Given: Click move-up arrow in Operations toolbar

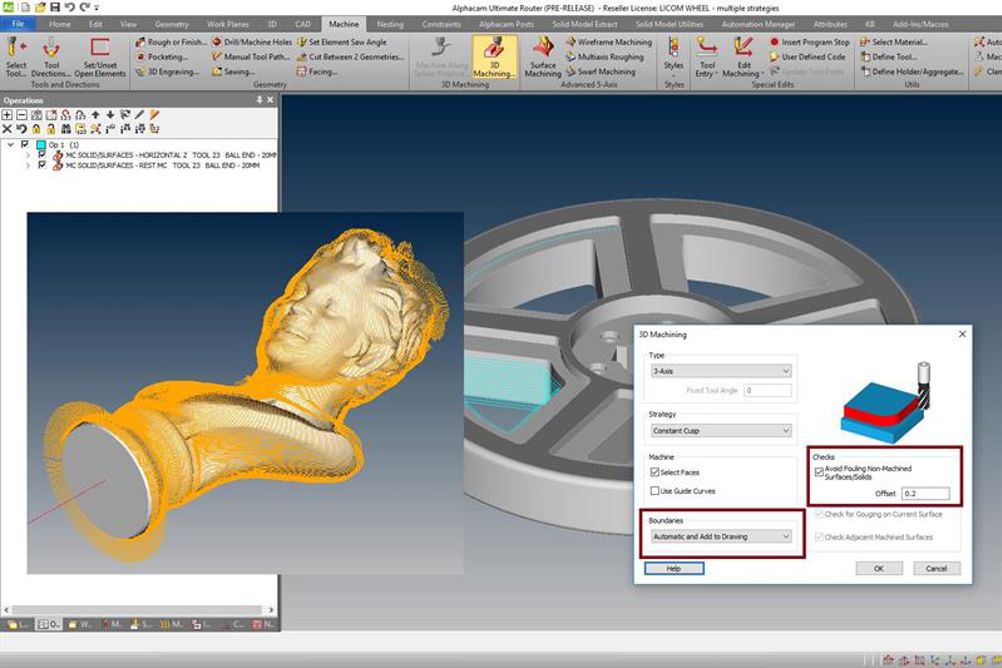Looking at the screenshot, I should 95,115.
